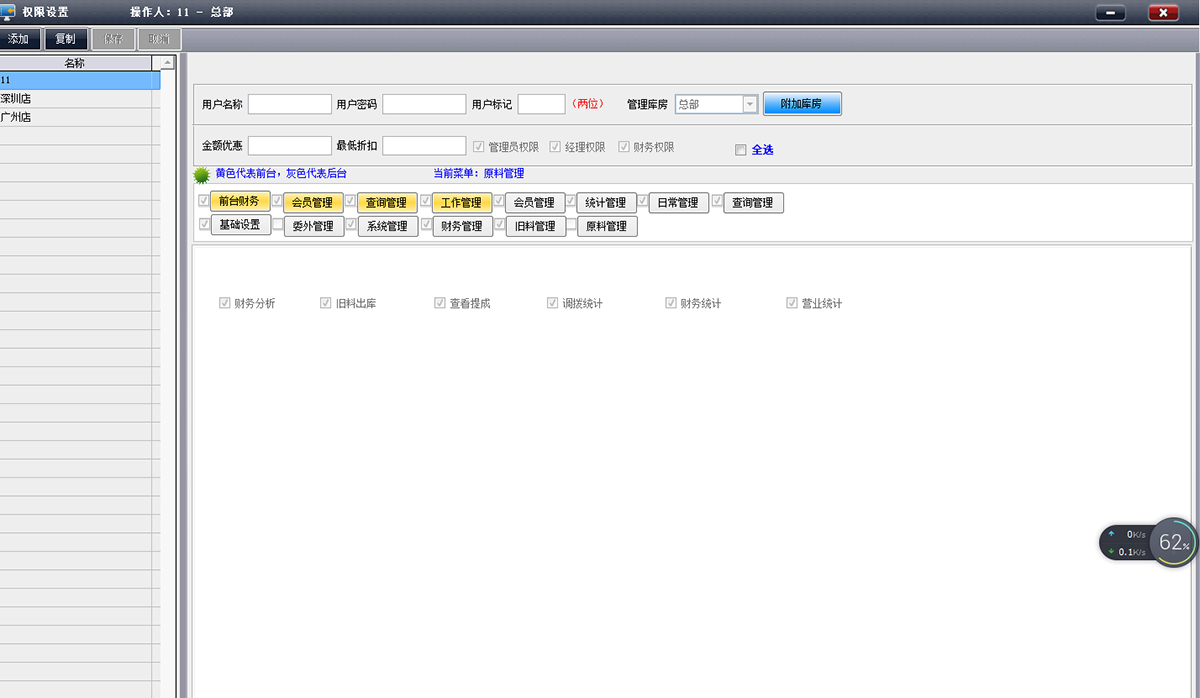Focus the 用户名称 input field
Viewport: 1200px width, 698px height.
pos(290,104)
